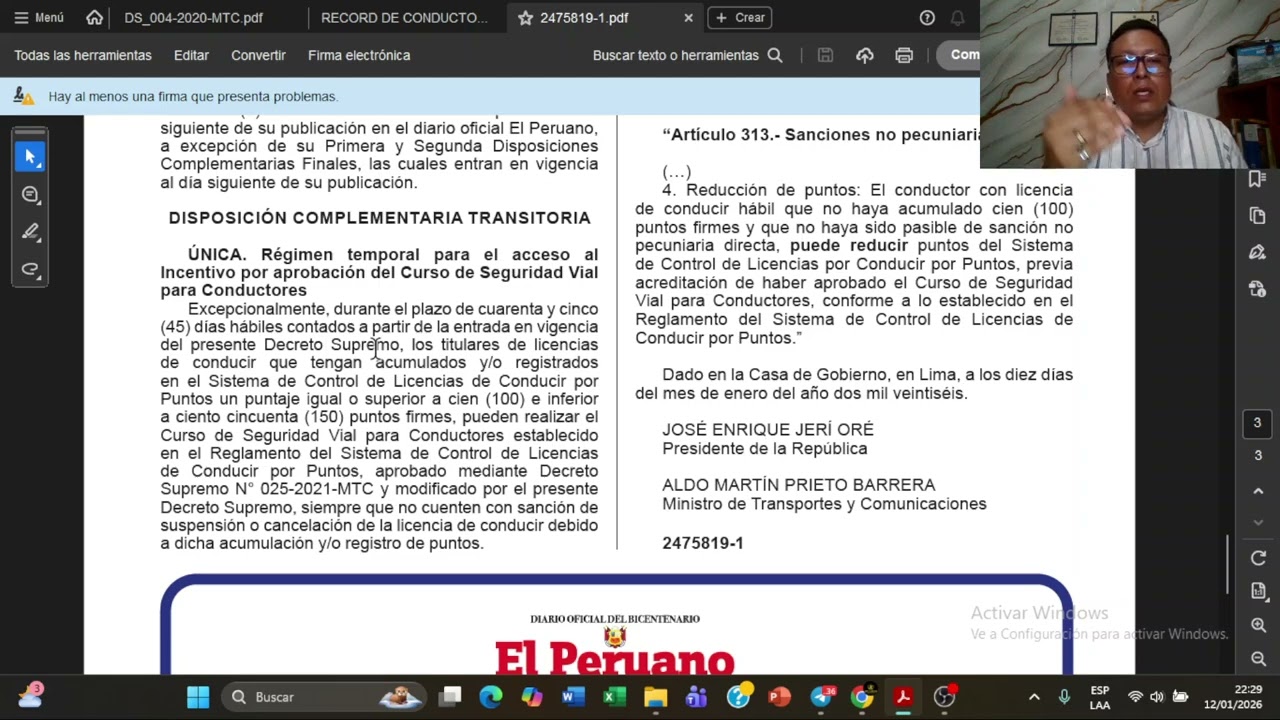This screenshot has width=1280, height=720.
Task: Switch to the RECORD DE CONDUCTO... tab
Action: (x=404, y=18)
